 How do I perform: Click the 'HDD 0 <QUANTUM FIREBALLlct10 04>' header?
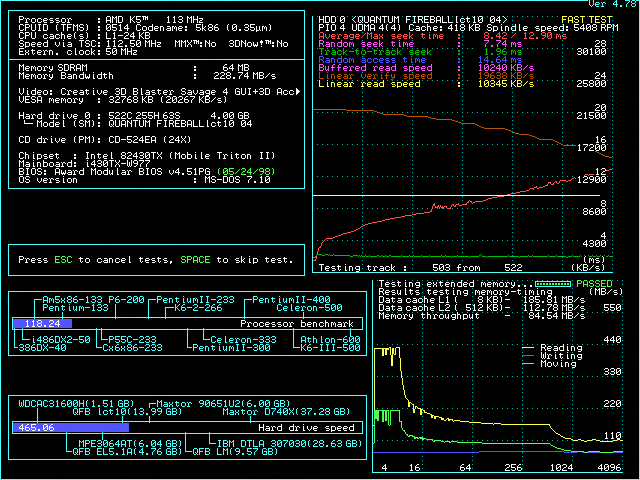(413, 20)
